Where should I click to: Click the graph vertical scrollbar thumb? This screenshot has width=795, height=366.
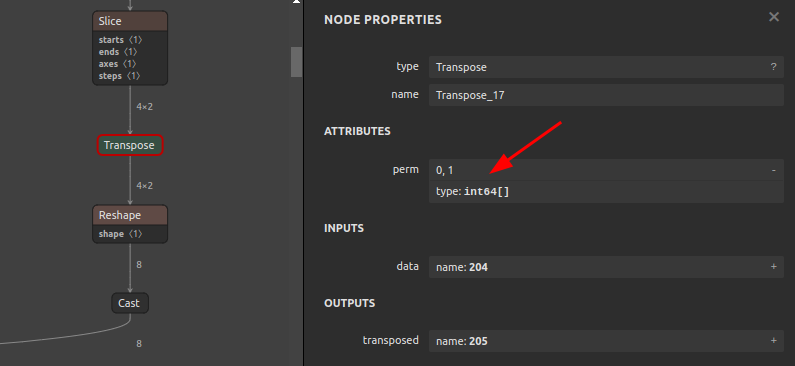tap(296, 62)
